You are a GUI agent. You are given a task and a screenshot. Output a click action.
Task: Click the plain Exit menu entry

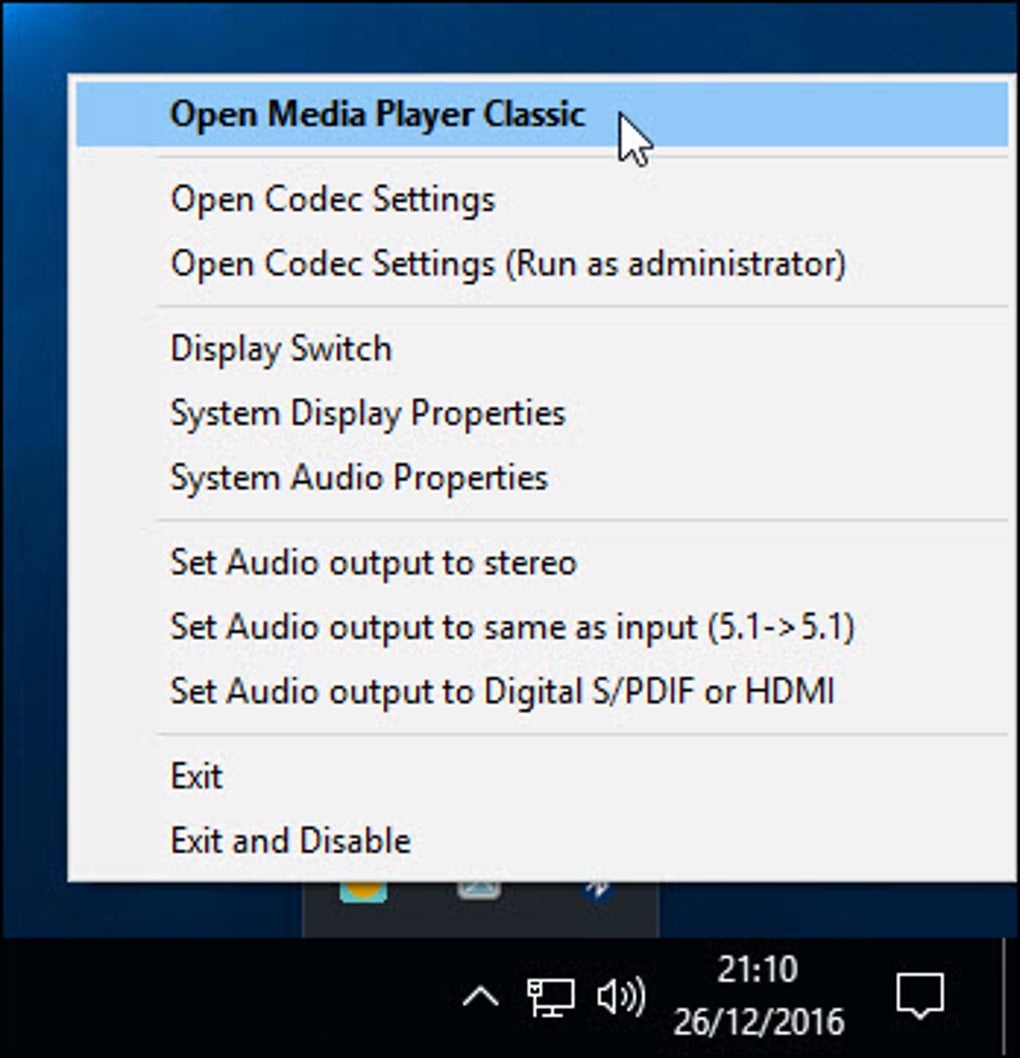point(196,776)
